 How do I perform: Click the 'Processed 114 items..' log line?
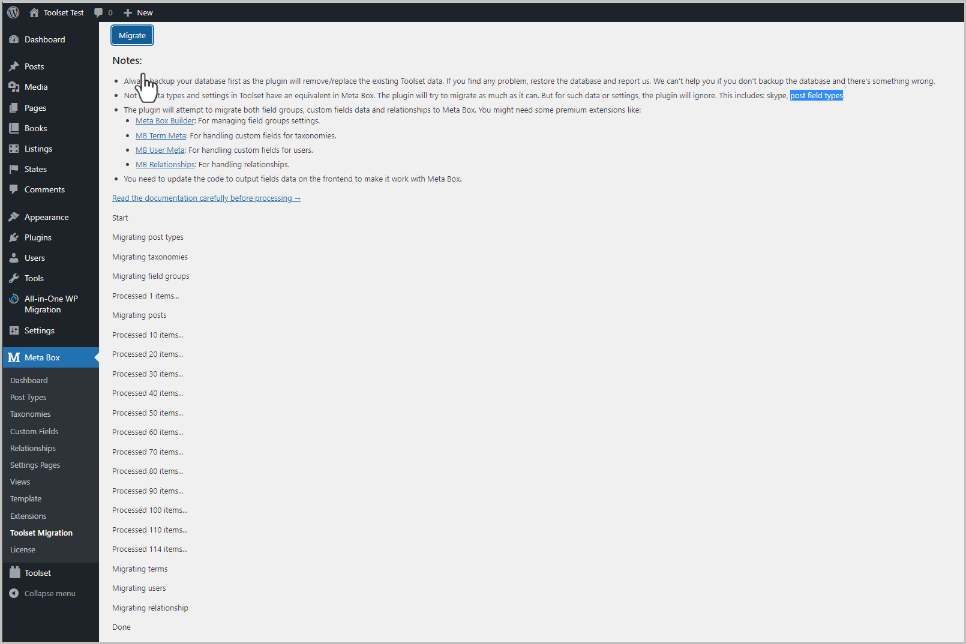coord(150,549)
